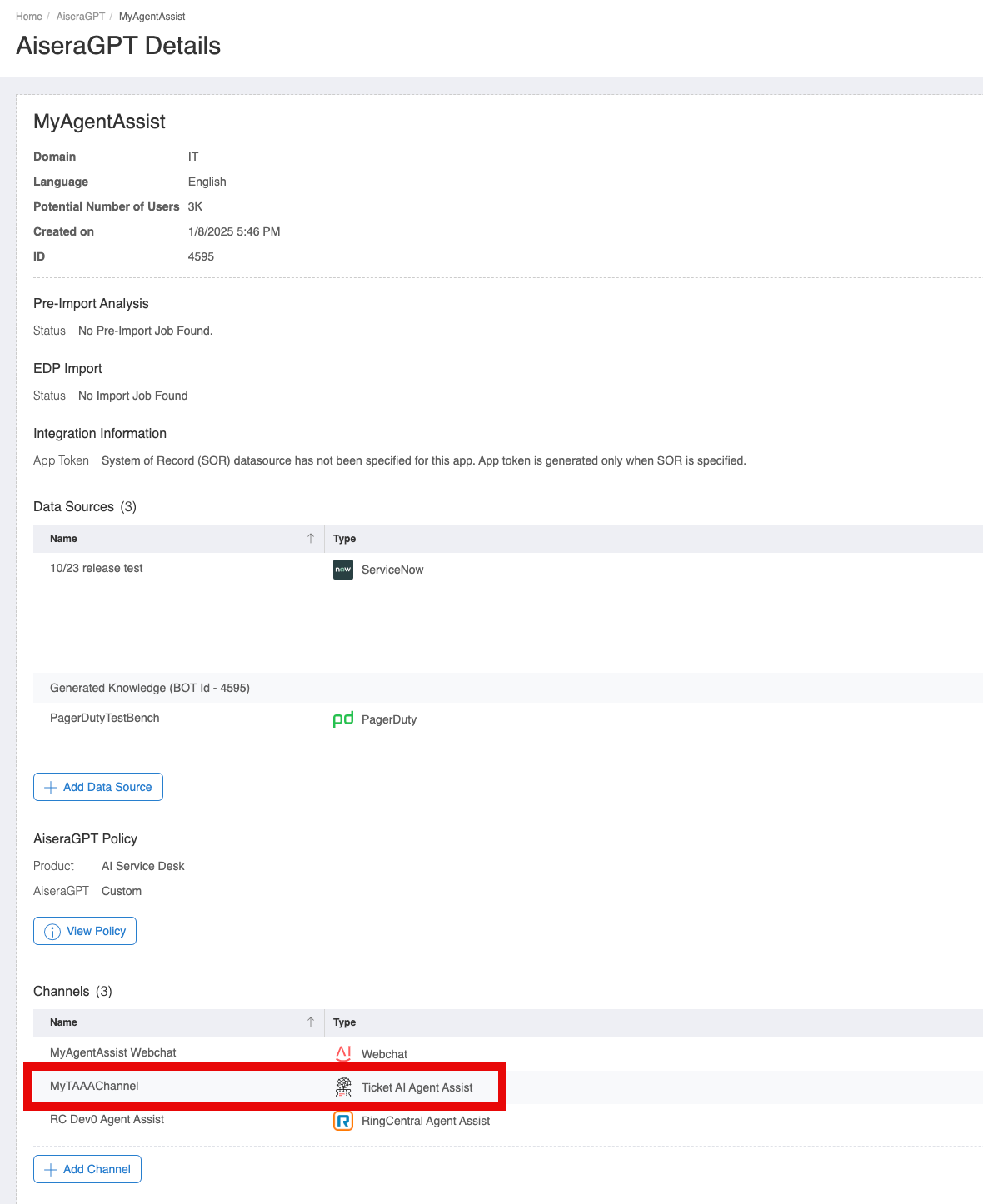This screenshot has width=983, height=1204.
Task: Click the info icon in View Policy
Action: 52,932
